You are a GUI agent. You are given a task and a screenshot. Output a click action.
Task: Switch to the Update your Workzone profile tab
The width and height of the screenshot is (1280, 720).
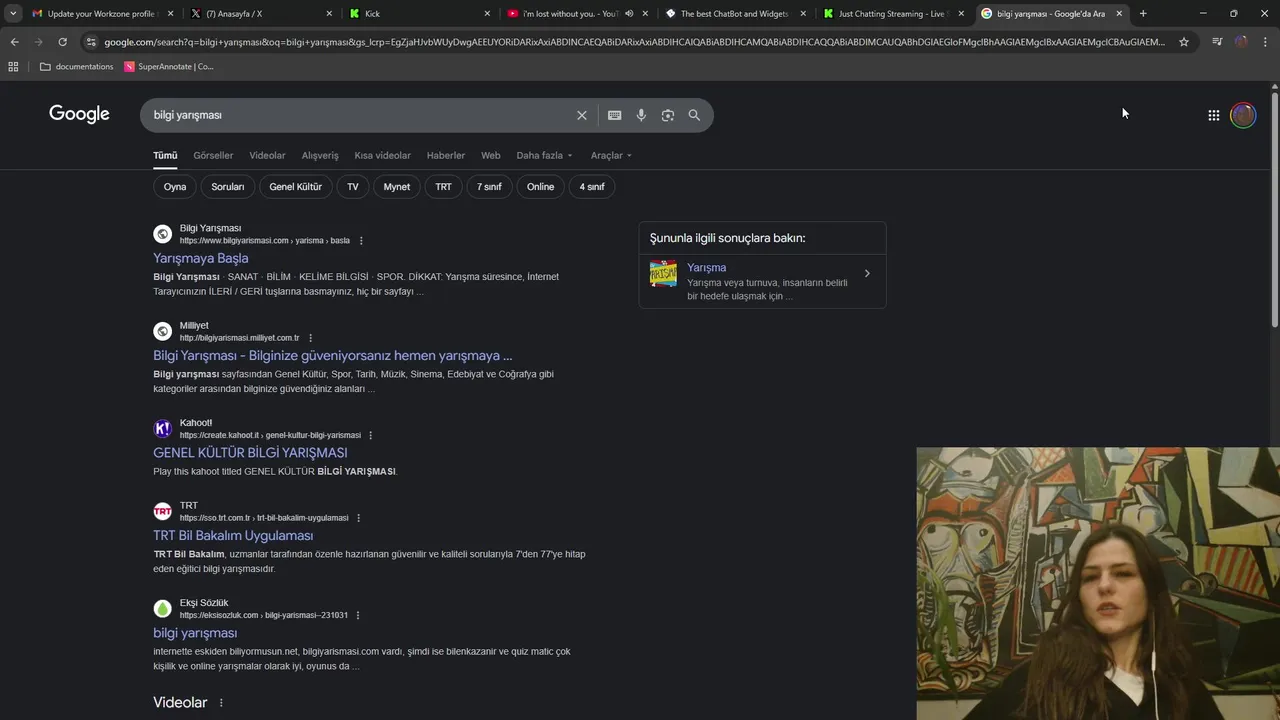coord(102,13)
